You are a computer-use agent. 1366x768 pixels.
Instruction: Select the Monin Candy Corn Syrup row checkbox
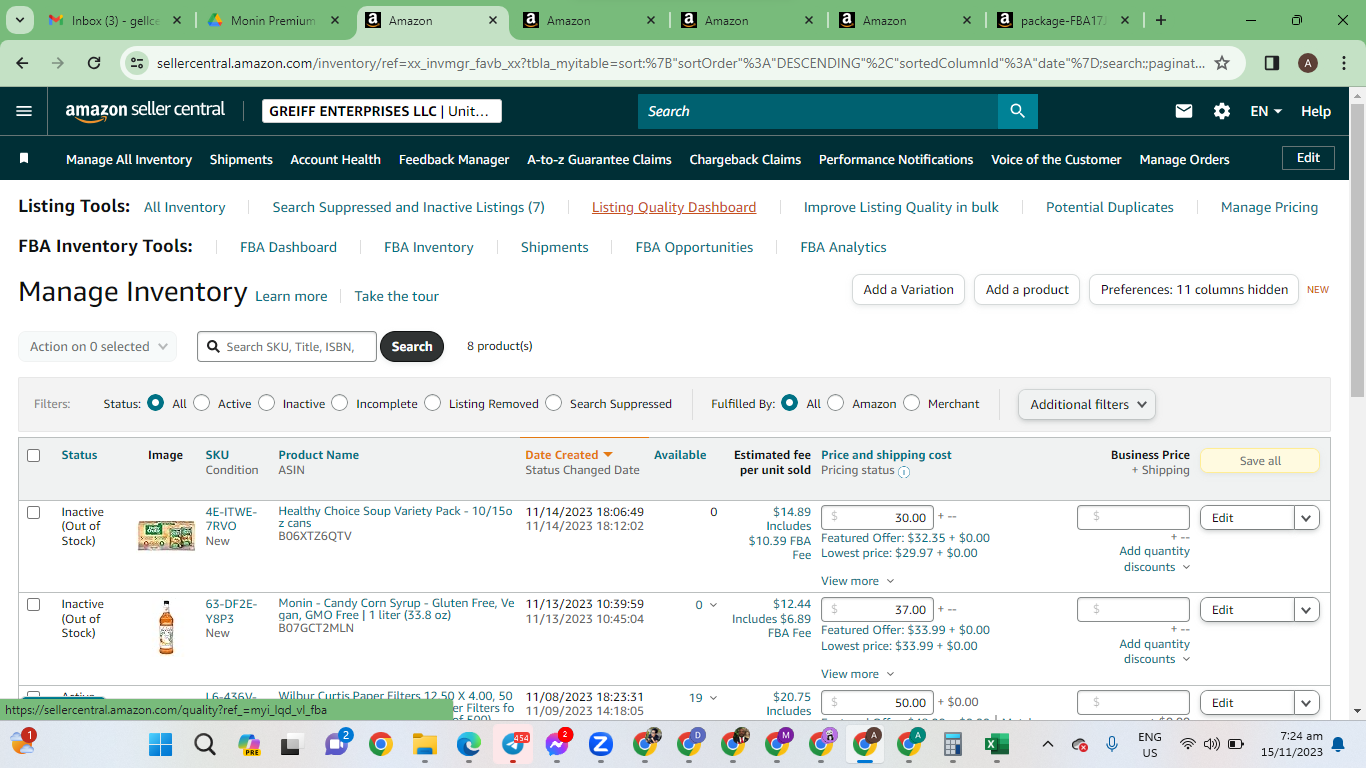pyautogui.click(x=34, y=604)
